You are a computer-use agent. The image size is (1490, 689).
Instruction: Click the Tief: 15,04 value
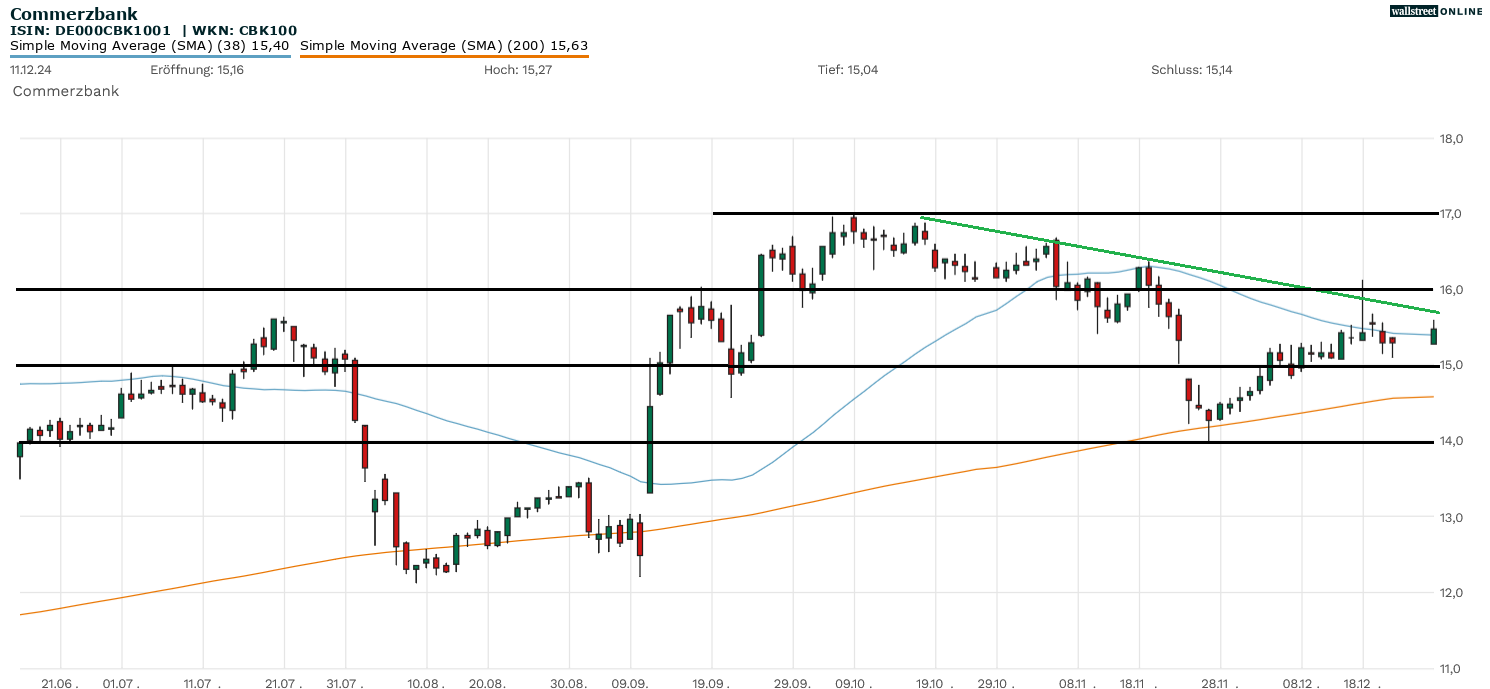click(847, 70)
